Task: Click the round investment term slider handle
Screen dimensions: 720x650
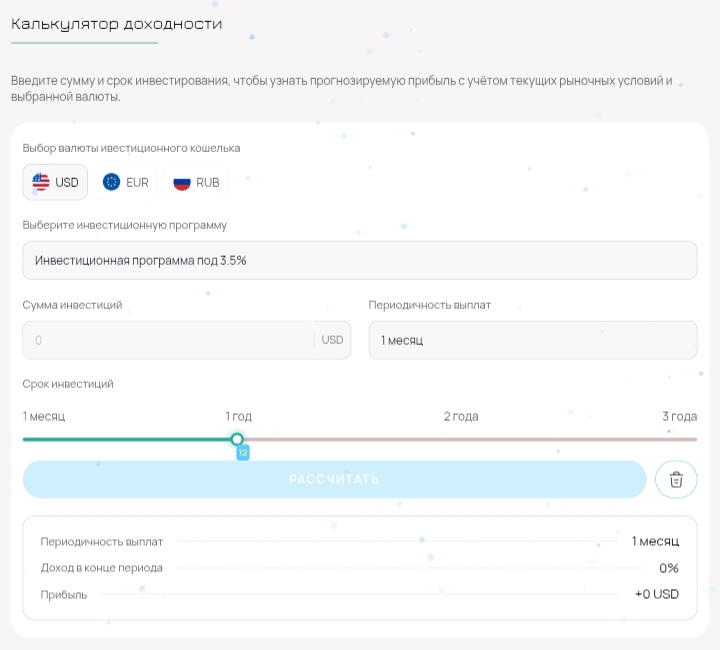Action: pyautogui.click(x=237, y=439)
